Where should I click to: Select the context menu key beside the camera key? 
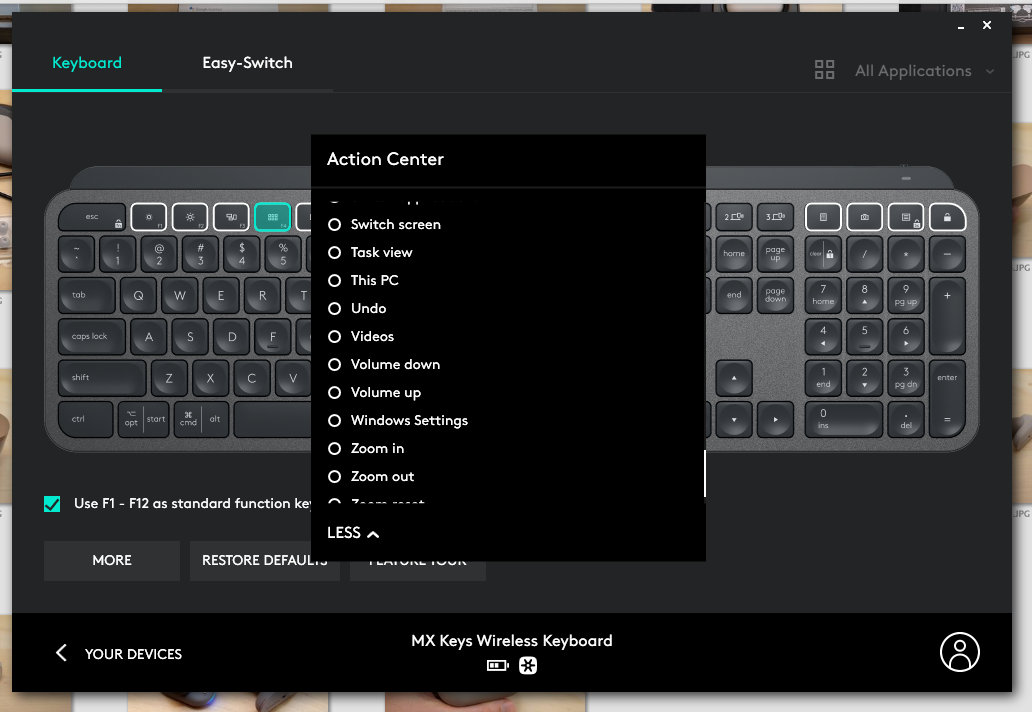(906, 216)
